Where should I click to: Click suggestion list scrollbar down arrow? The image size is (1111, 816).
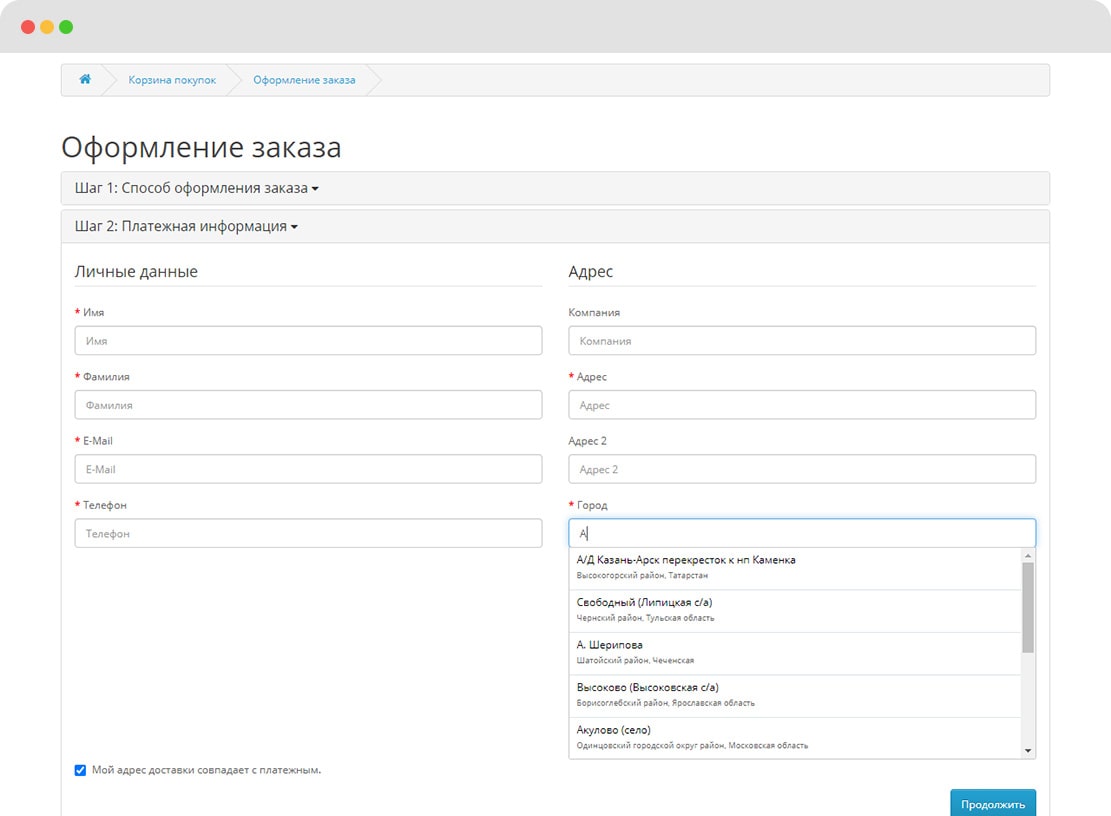pos(1028,752)
